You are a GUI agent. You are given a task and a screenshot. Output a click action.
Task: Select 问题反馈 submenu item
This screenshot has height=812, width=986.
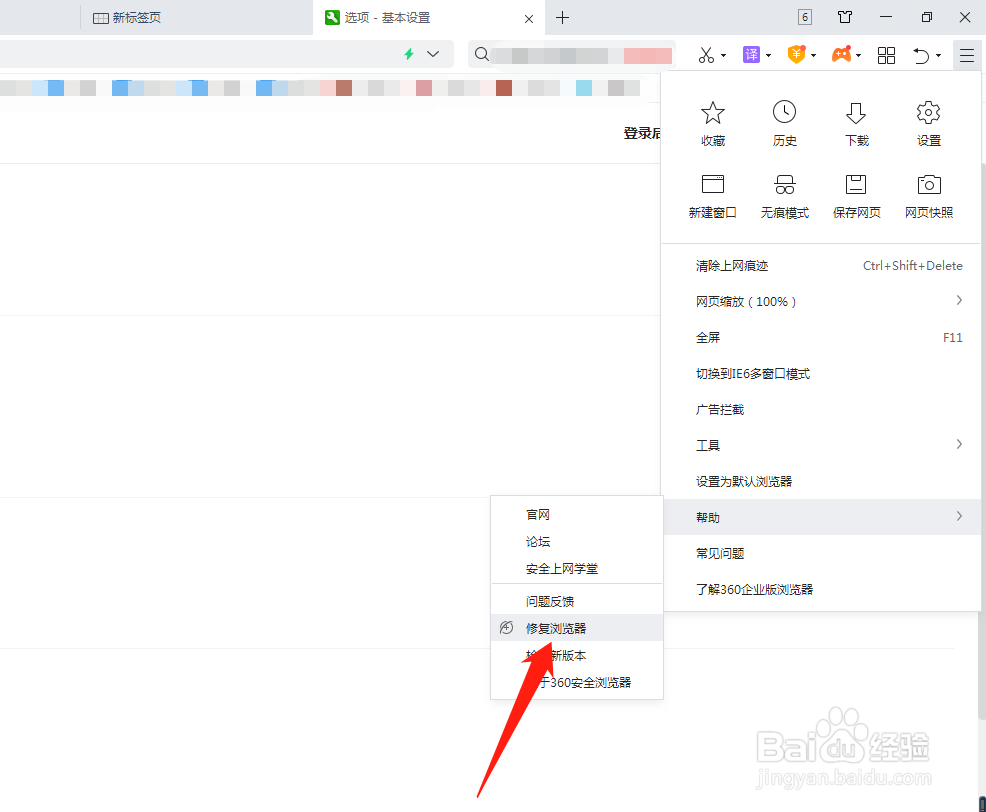pyautogui.click(x=577, y=601)
